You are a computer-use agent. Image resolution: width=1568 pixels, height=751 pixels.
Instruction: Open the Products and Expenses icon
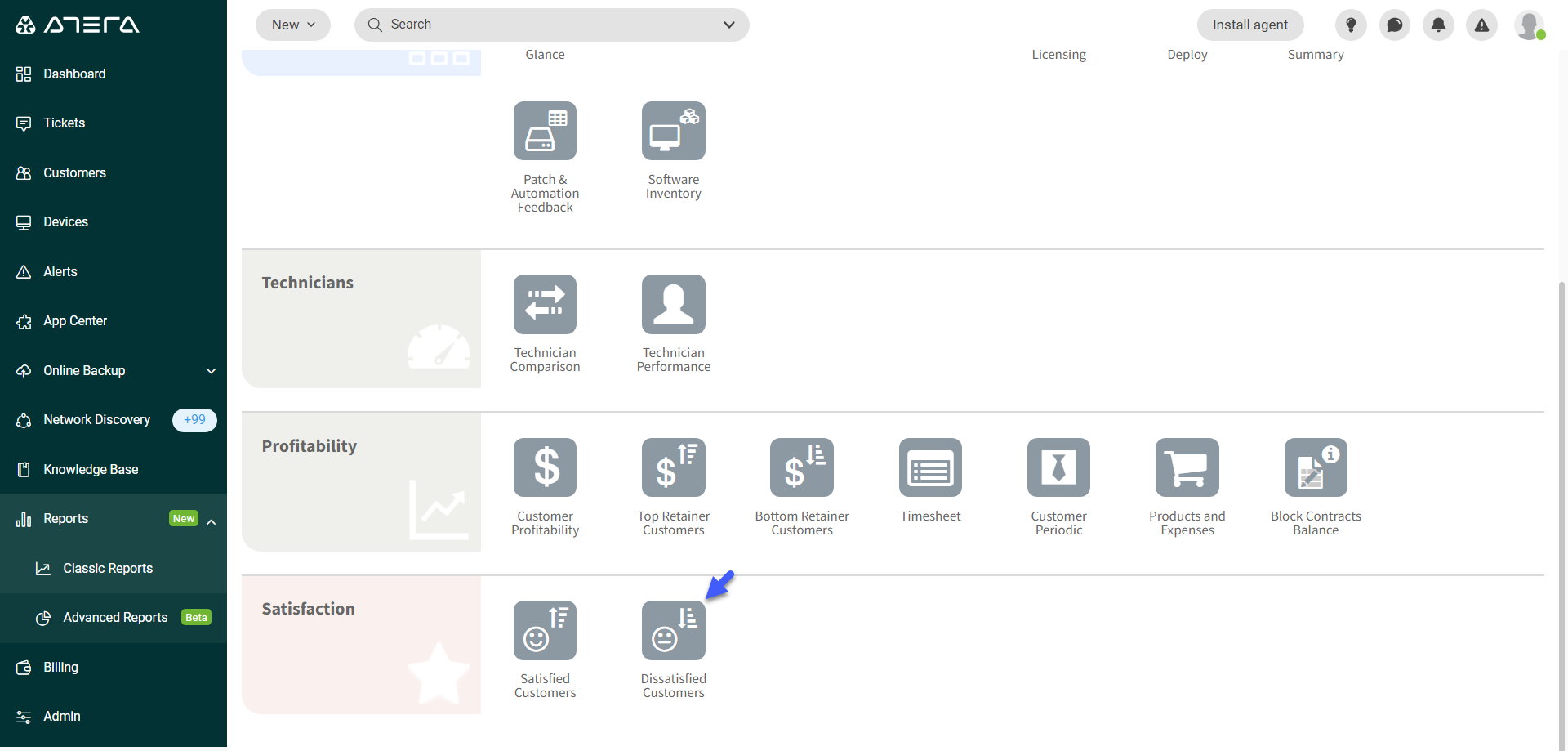pos(1187,467)
